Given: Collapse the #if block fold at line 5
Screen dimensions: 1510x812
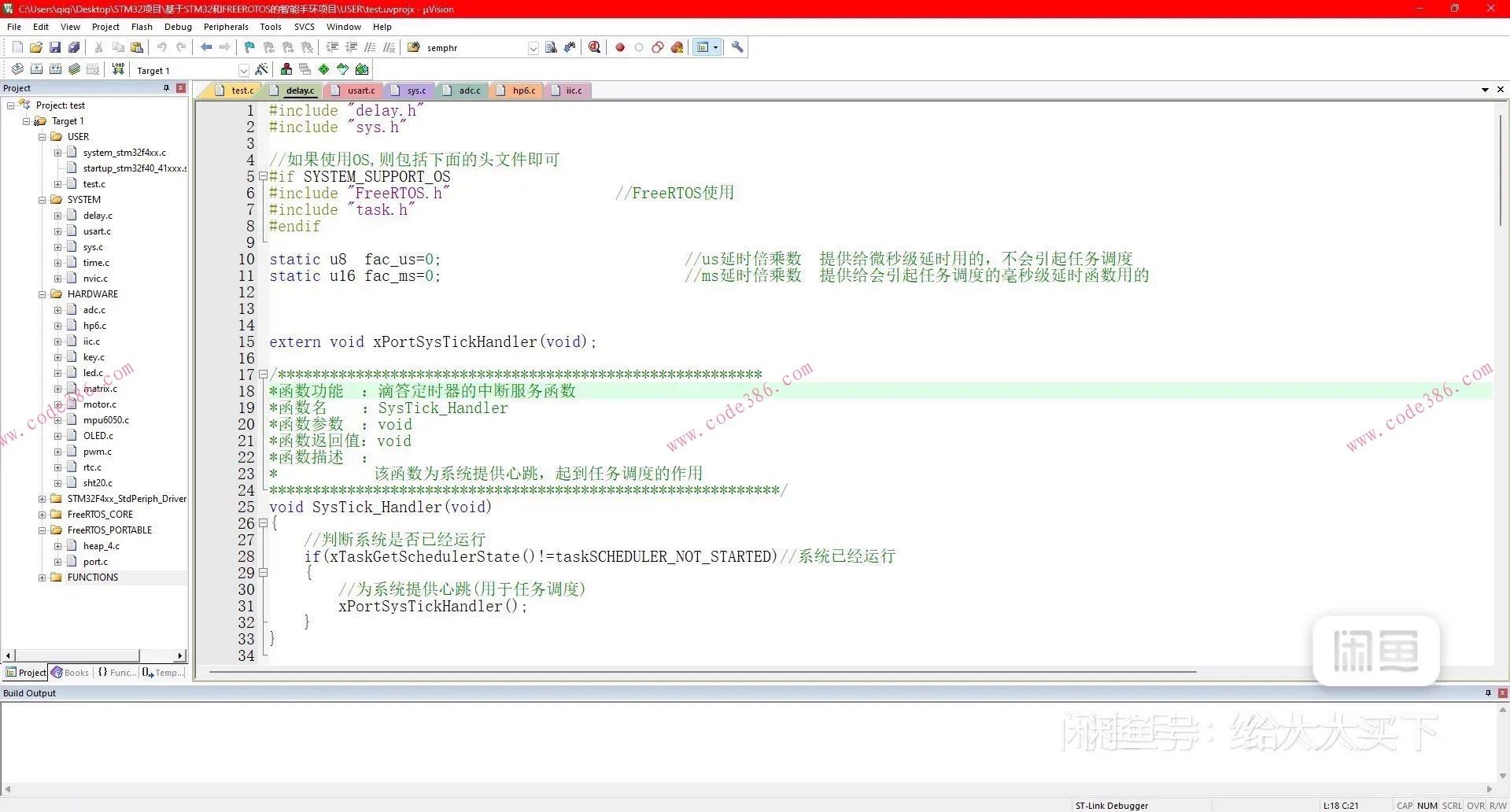Looking at the screenshot, I should [x=263, y=177].
